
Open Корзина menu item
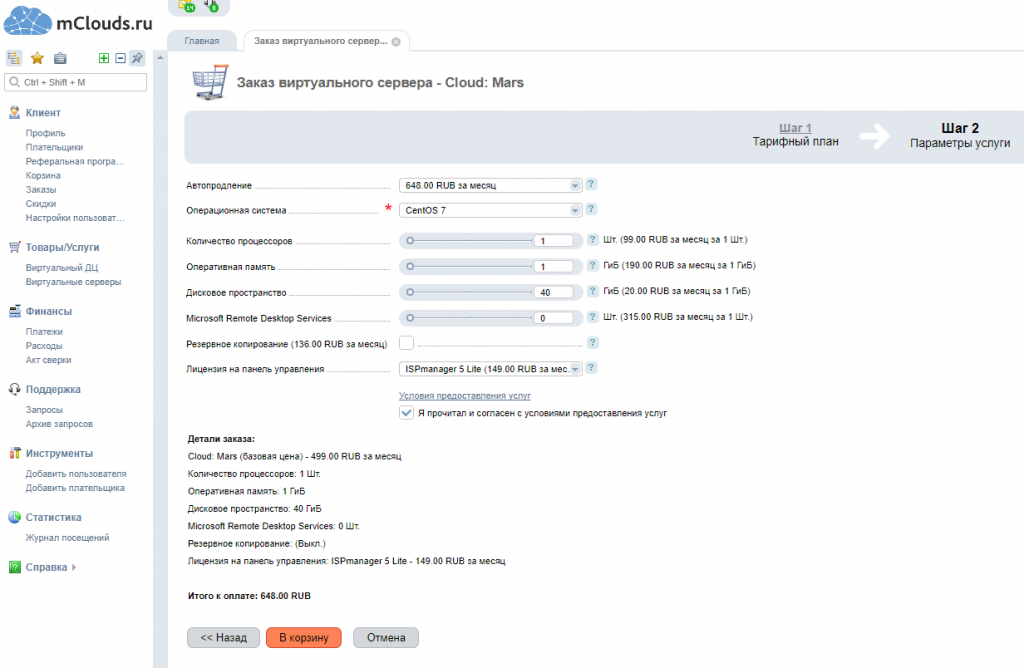click(x=43, y=175)
